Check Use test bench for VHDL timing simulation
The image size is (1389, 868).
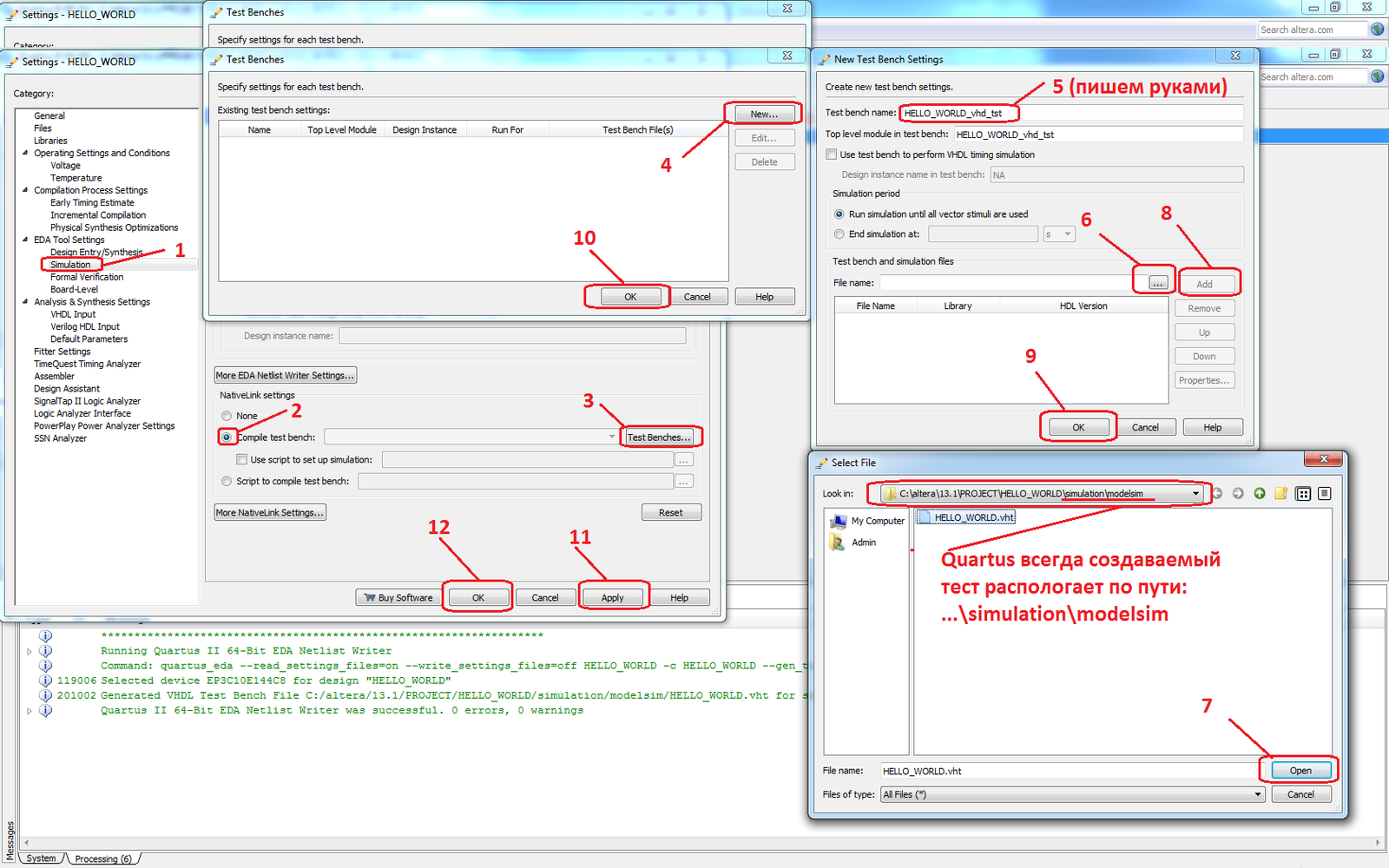point(832,155)
